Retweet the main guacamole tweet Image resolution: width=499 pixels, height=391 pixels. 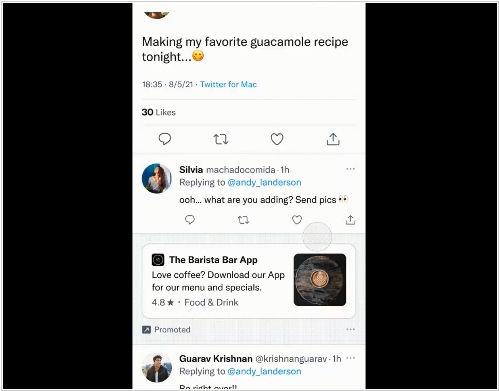click(x=221, y=139)
